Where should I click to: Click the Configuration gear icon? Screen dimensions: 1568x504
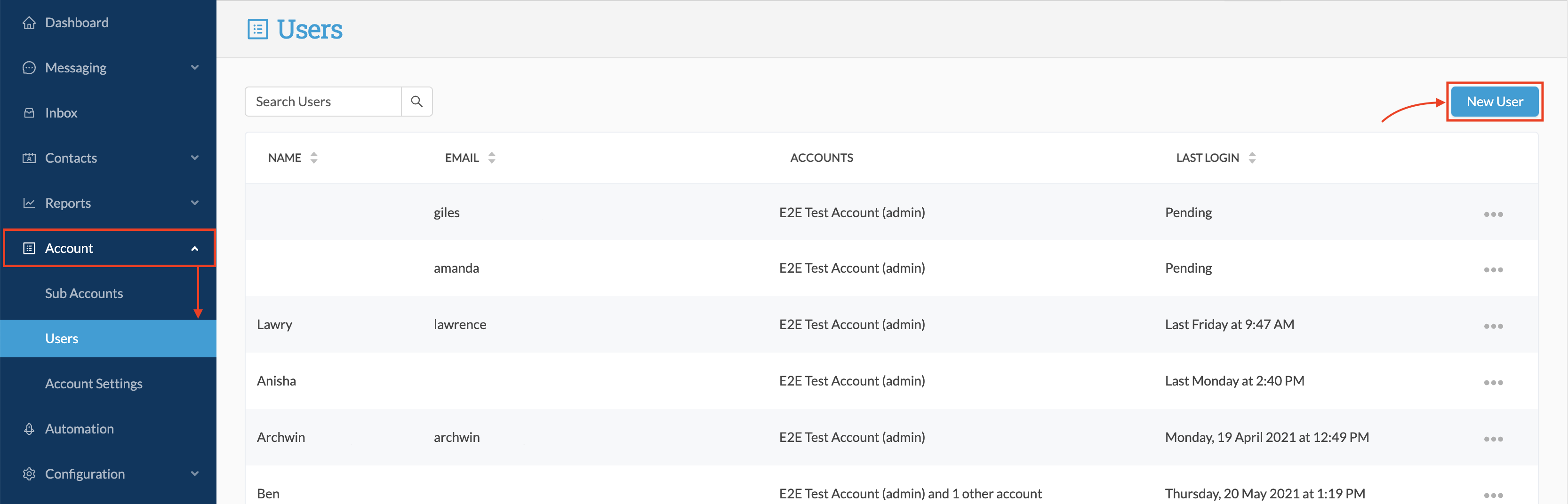pos(29,473)
